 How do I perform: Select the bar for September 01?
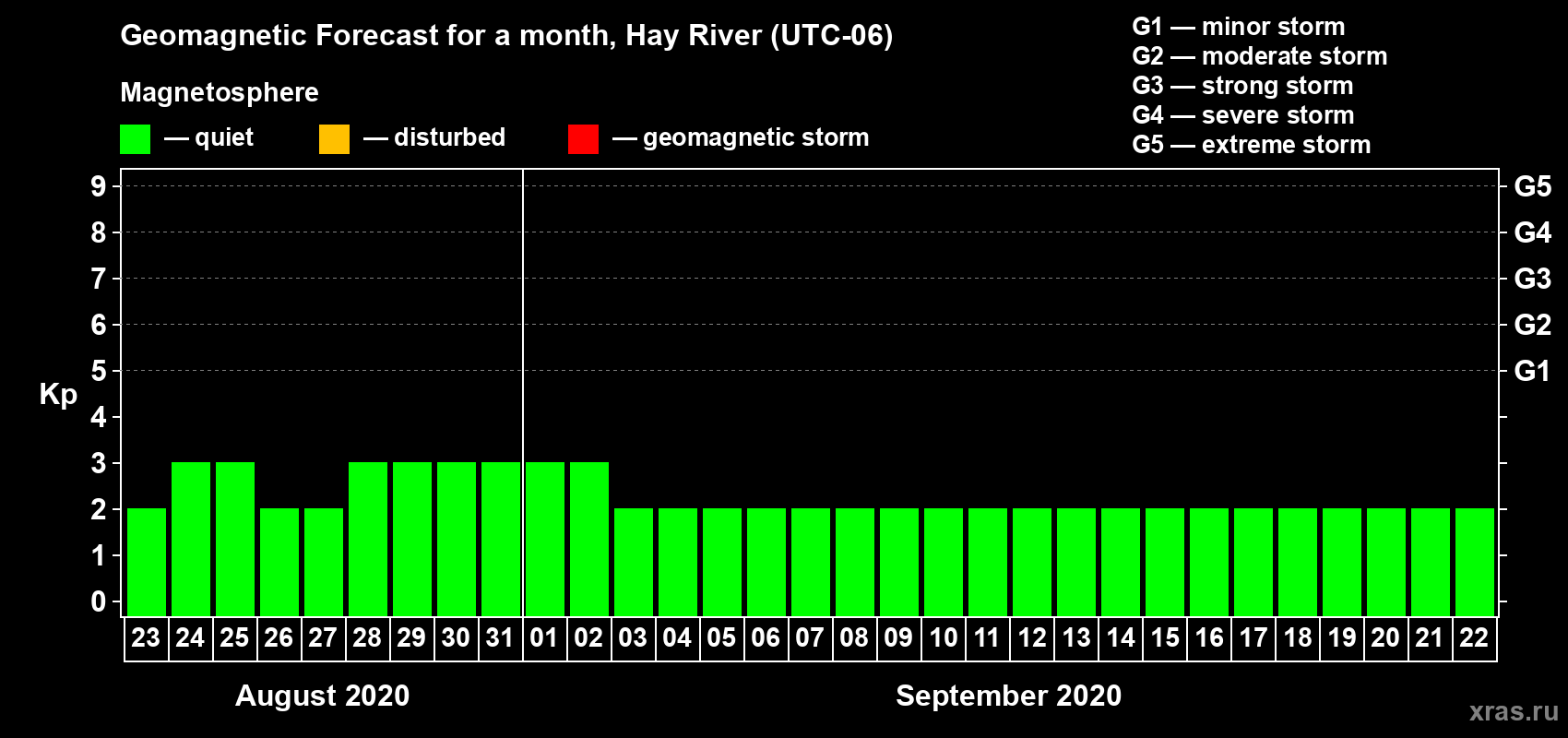click(545, 539)
